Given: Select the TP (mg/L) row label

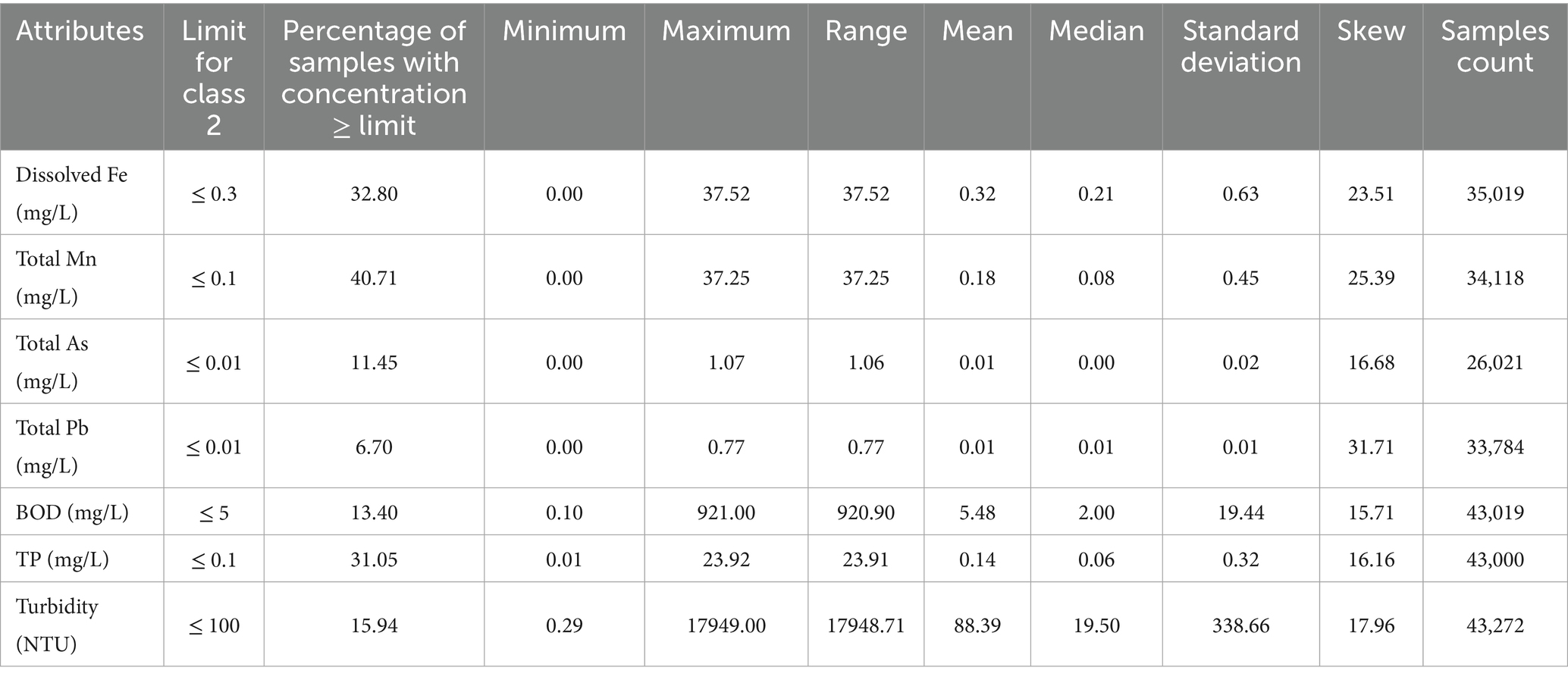Looking at the screenshot, I should [62, 559].
